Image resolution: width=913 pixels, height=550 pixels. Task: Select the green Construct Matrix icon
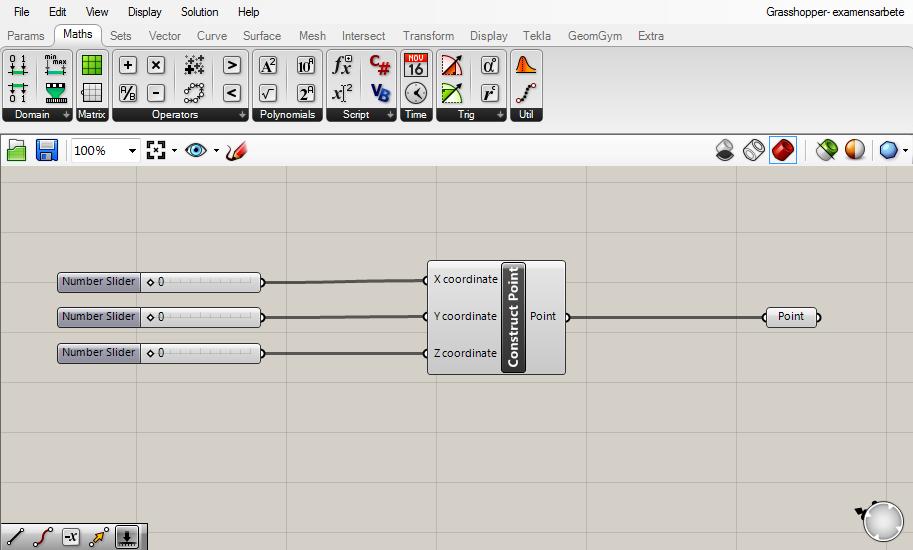point(92,65)
